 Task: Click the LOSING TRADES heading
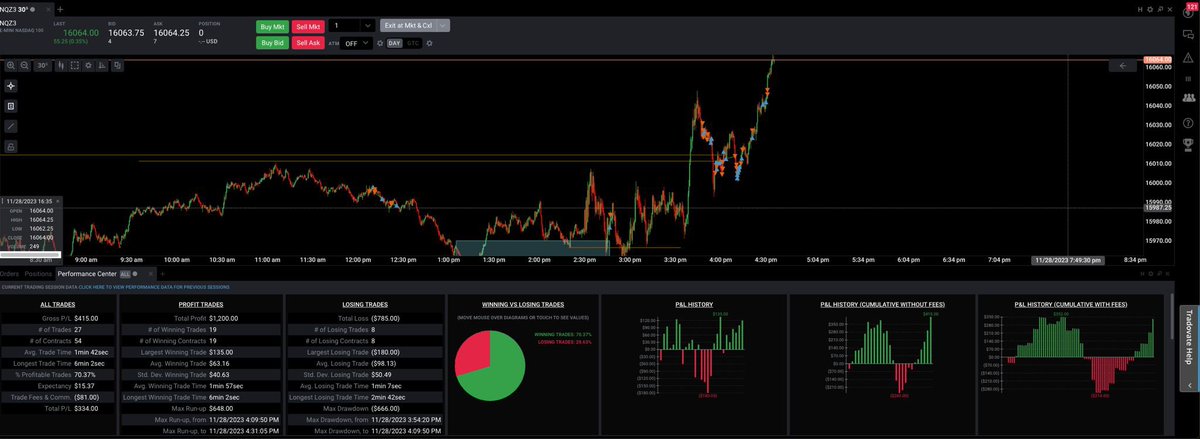coord(364,303)
